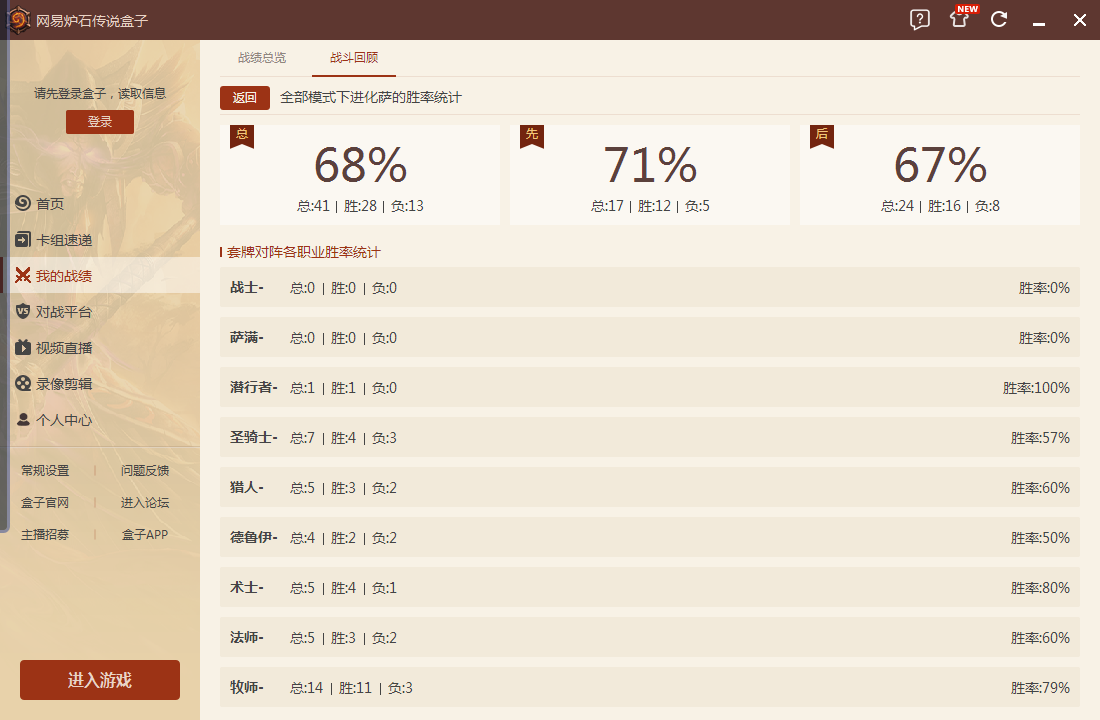Viewport: 1100px width, 720px height.
Task: Select the 牧师 win rate row
Action: pos(650,688)
